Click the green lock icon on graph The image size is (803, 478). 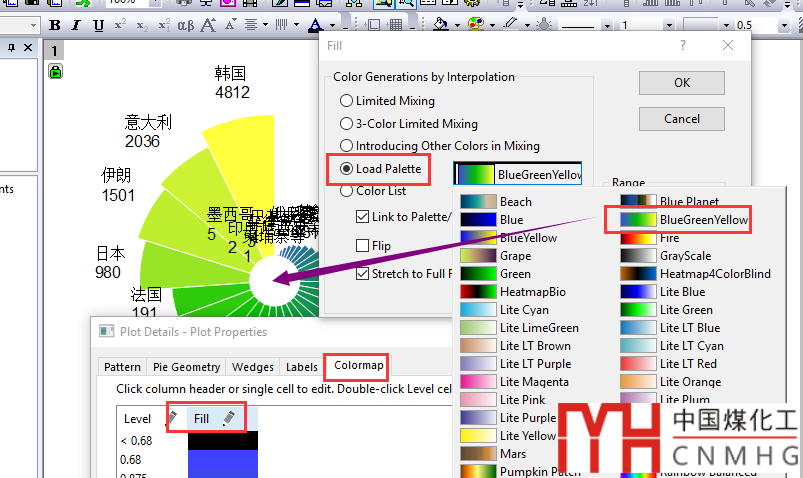pyautogui.click(x=56, y=71)
